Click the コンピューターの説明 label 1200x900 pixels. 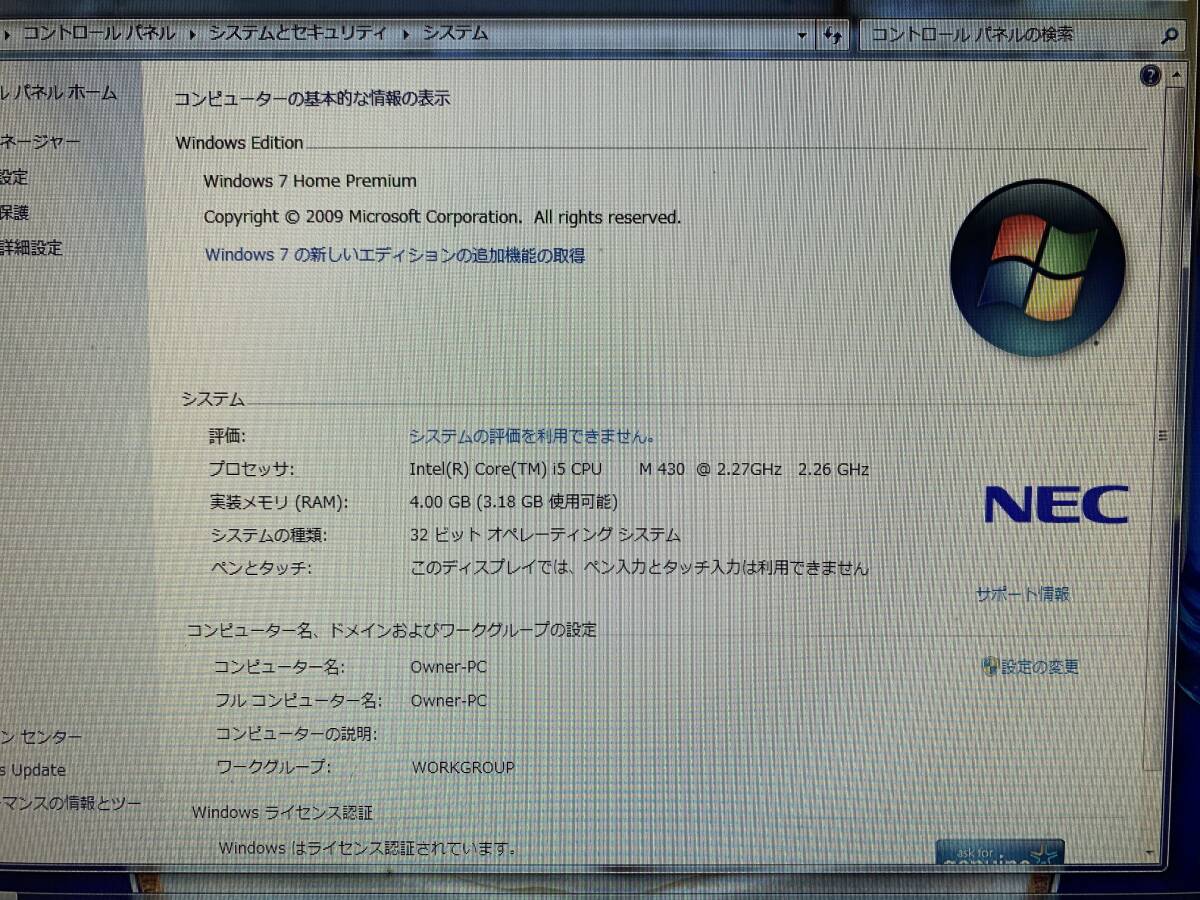coord(295,735)
